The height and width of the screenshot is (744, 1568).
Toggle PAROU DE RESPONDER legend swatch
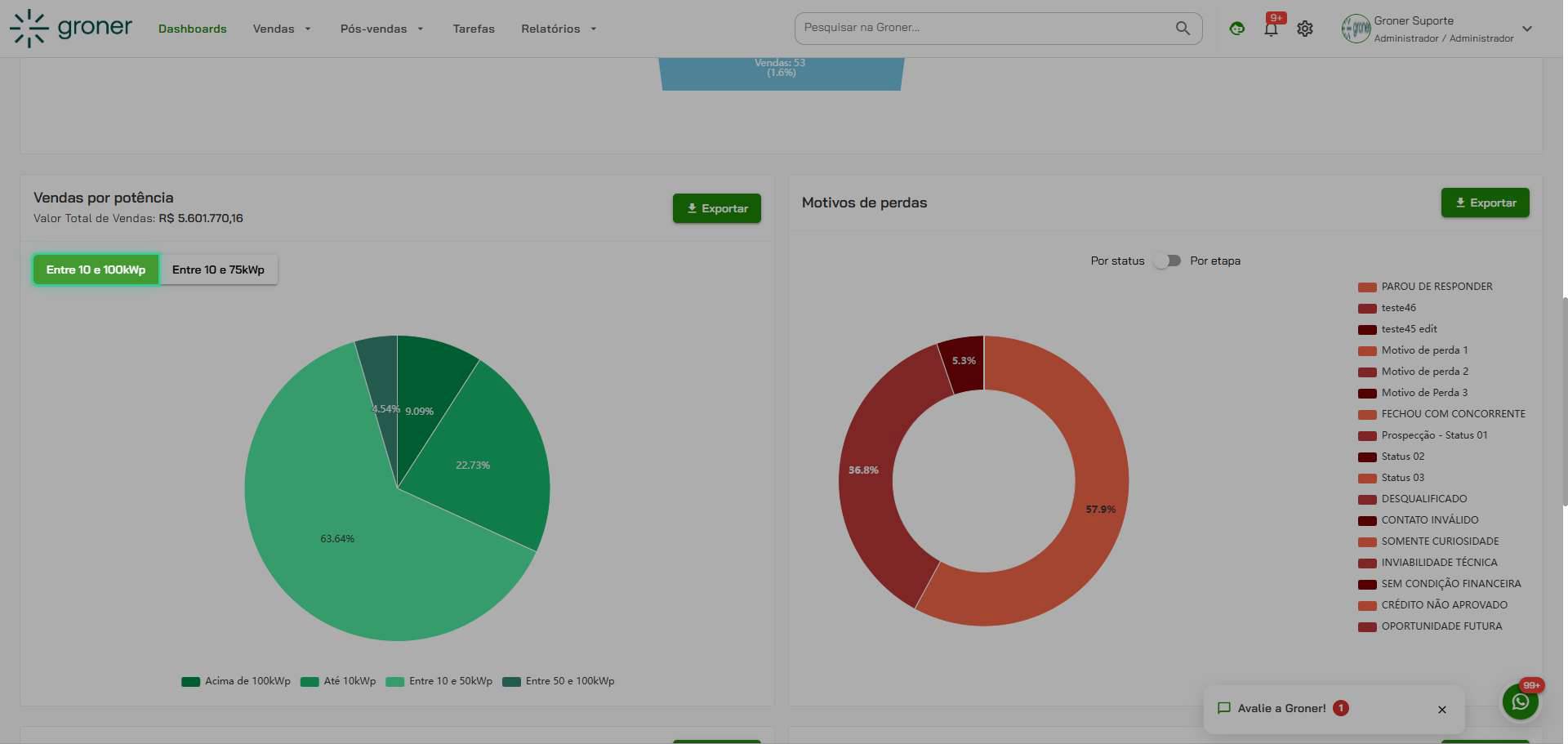pyautogui.click(x=1367, y=287)
